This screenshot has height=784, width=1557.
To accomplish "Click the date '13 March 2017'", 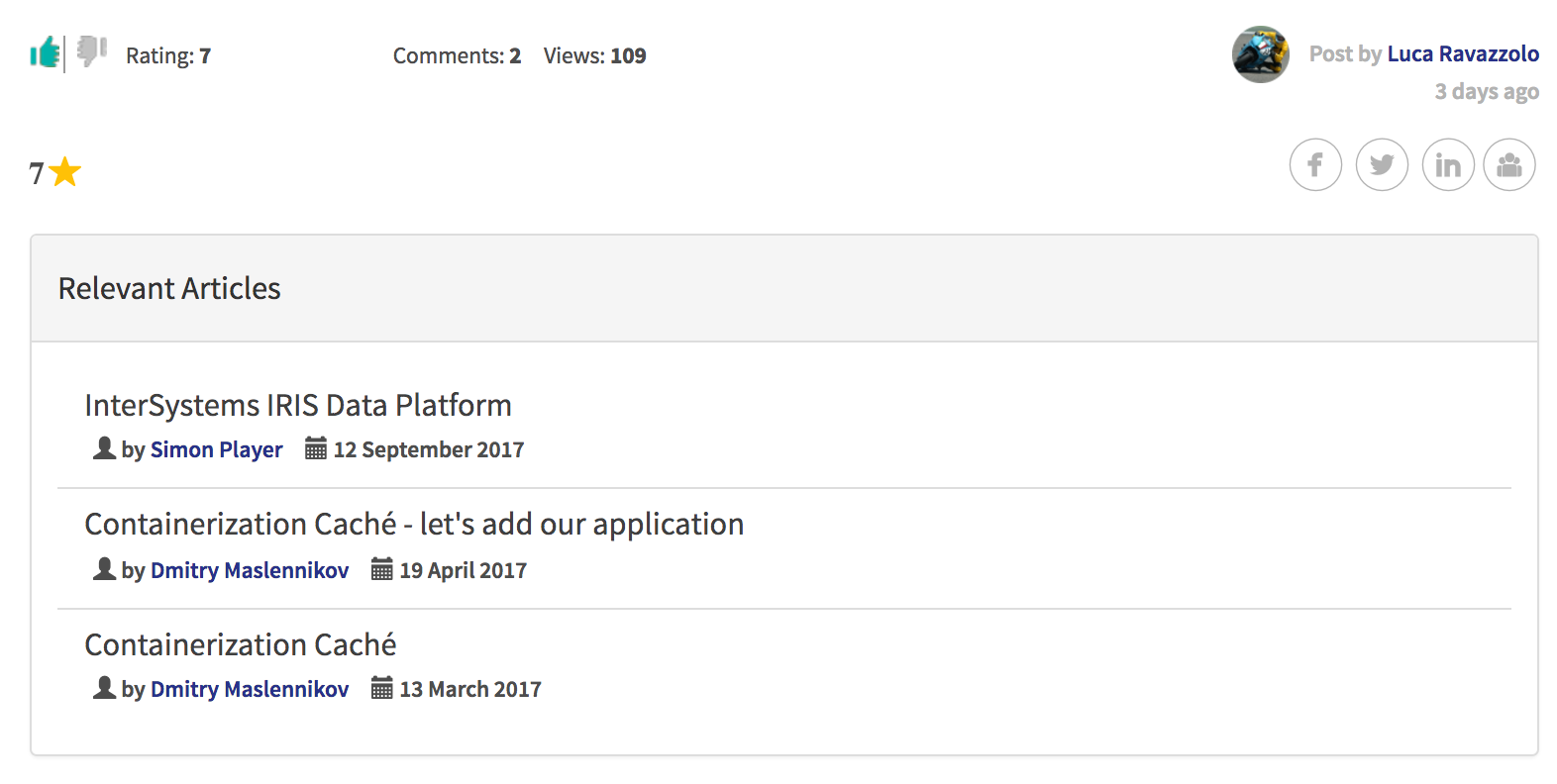I will [x=470, y=689].
